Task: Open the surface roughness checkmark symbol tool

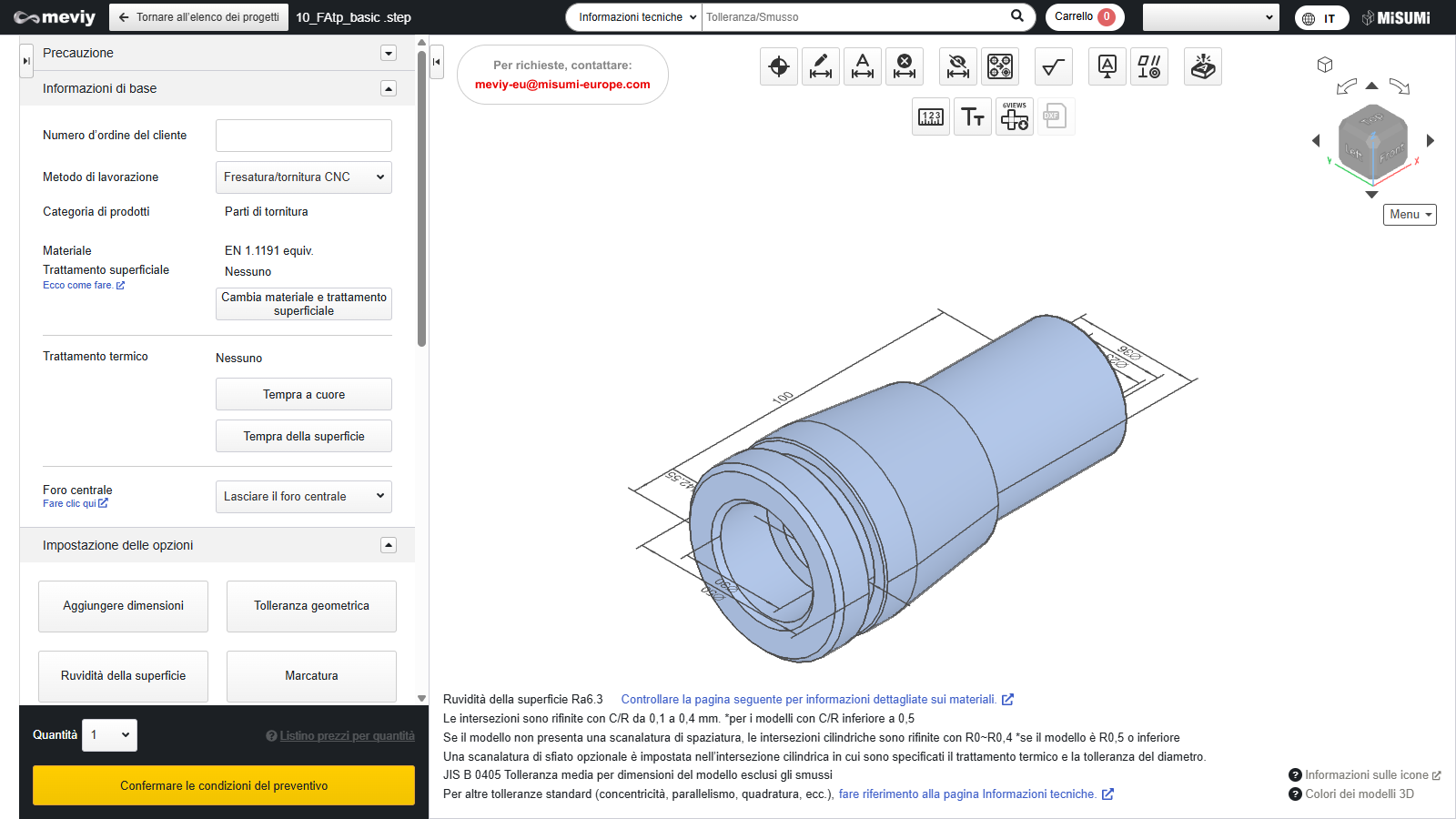Action: click(x=1053, y=66)
